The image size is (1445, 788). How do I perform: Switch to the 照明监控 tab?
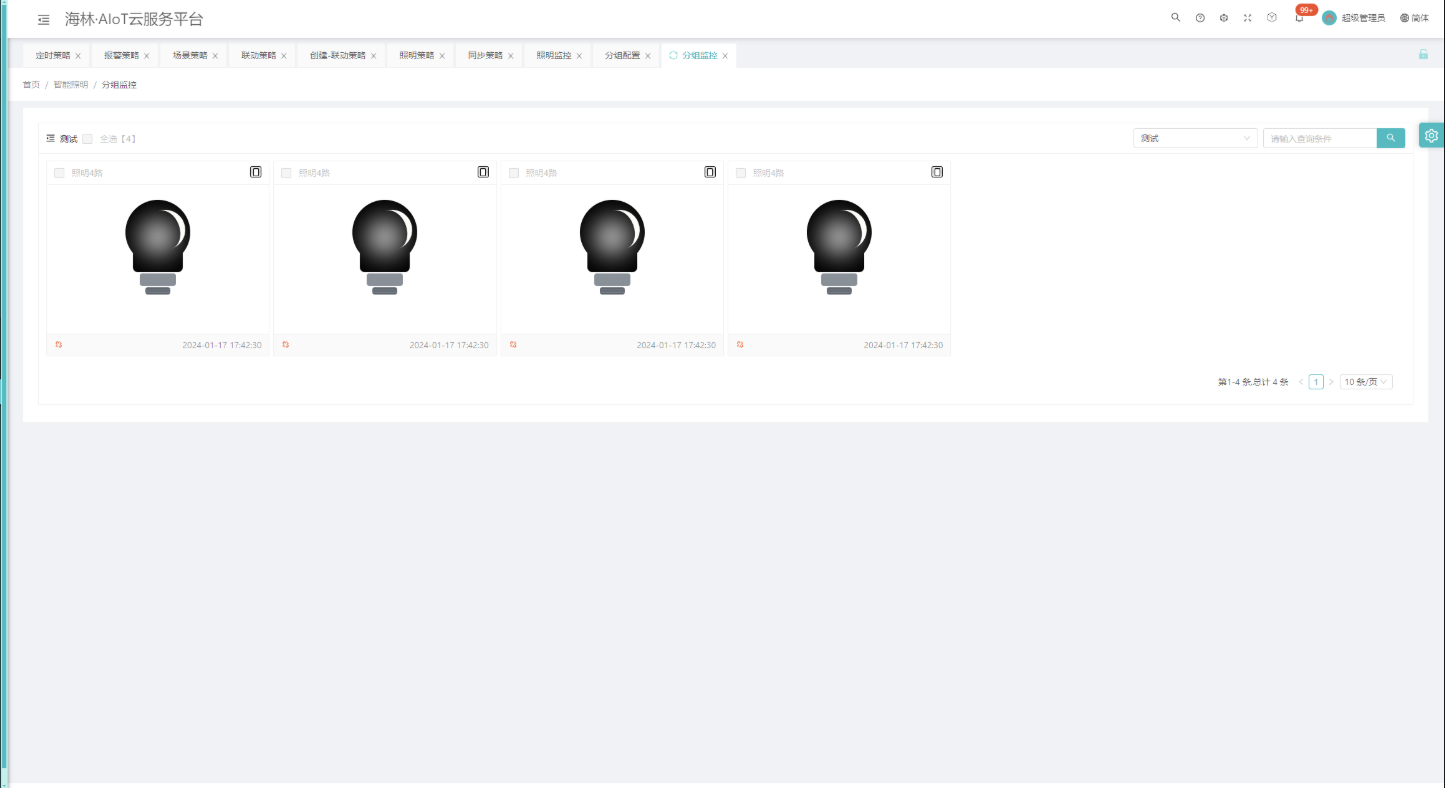554,55
